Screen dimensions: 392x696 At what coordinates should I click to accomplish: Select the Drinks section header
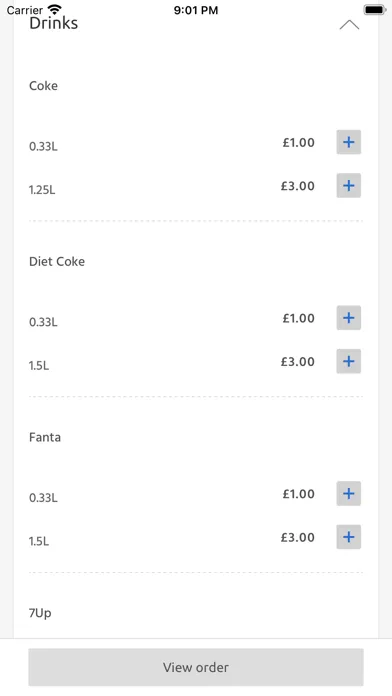pos(54,23)
